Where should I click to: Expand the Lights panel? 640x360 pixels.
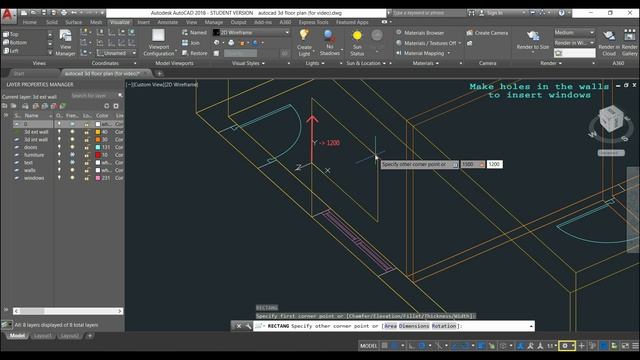[x=315, y=63]
